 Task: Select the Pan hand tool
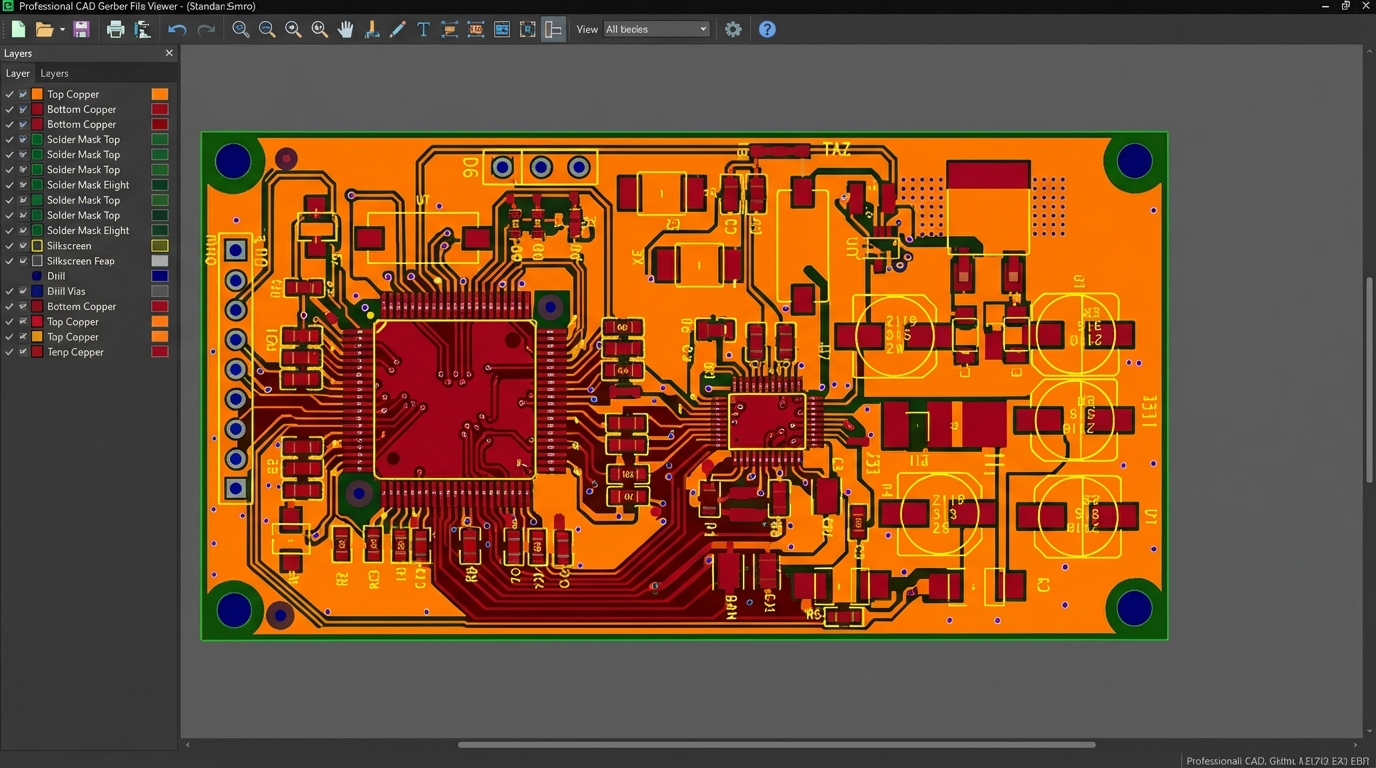(x=345, y=30)
